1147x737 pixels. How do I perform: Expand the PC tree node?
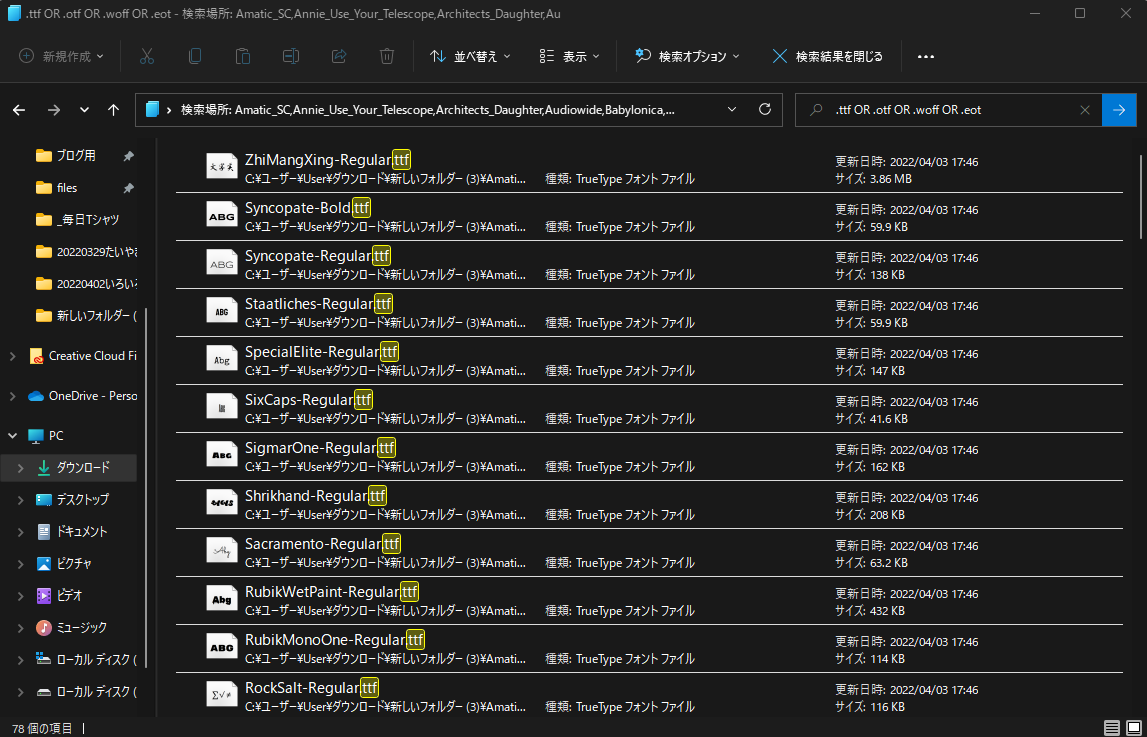point(13,436)
